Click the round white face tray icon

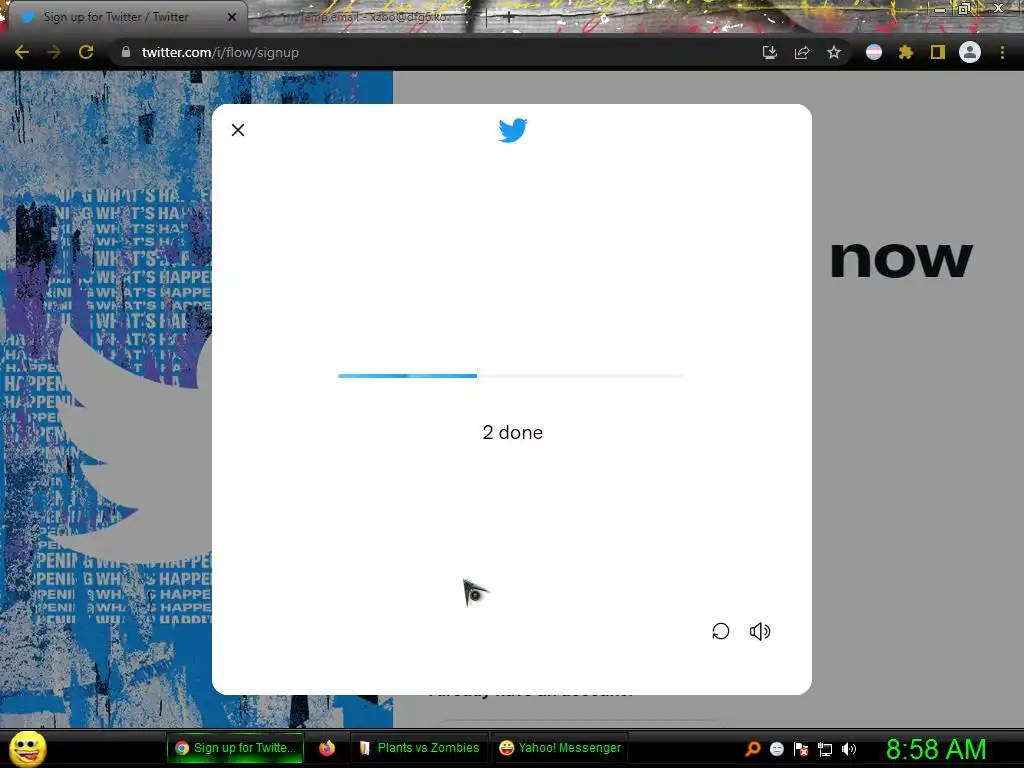[776, 749]
